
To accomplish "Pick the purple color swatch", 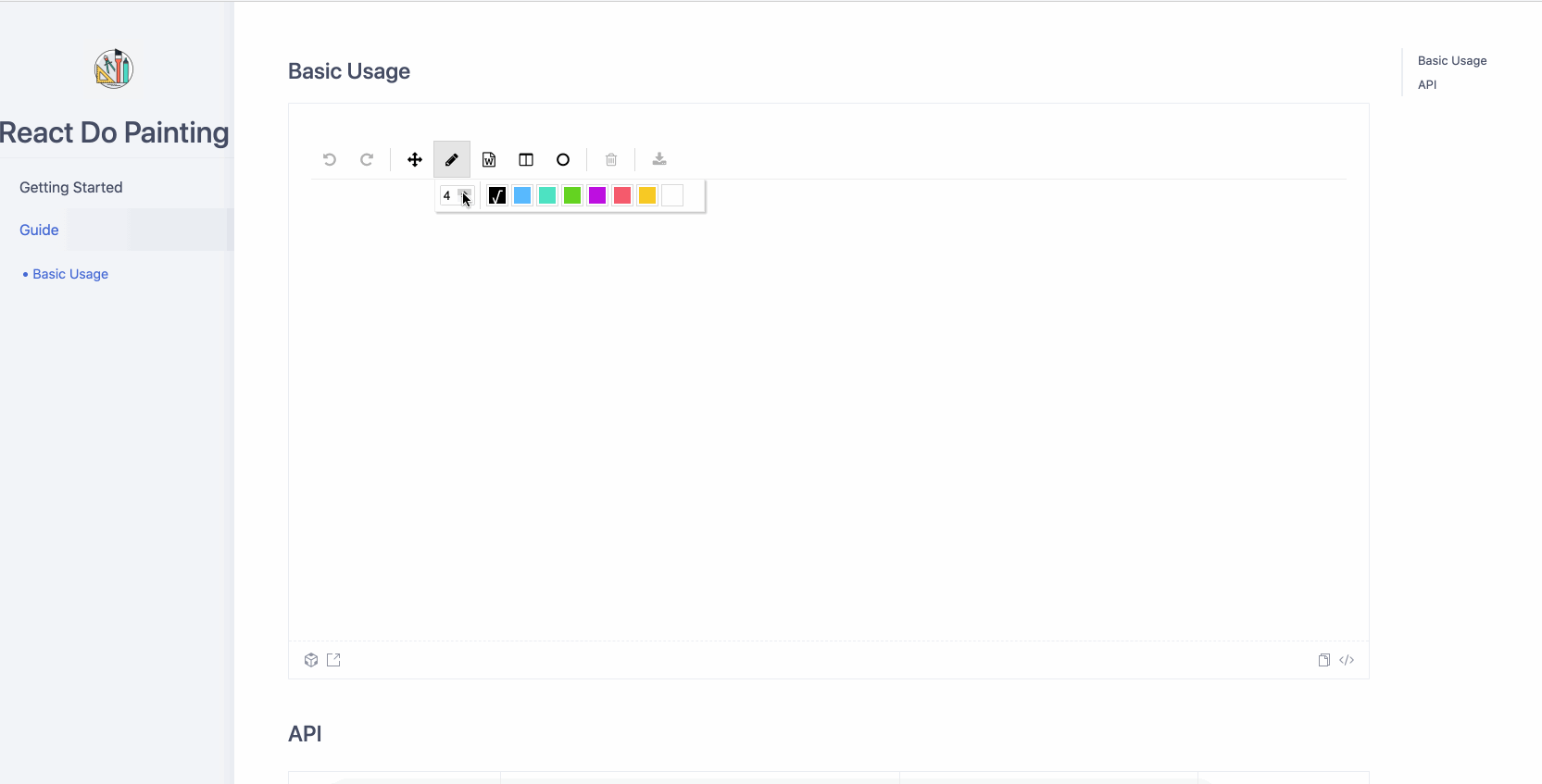I will pyautogui.click(x=597, y=195).
